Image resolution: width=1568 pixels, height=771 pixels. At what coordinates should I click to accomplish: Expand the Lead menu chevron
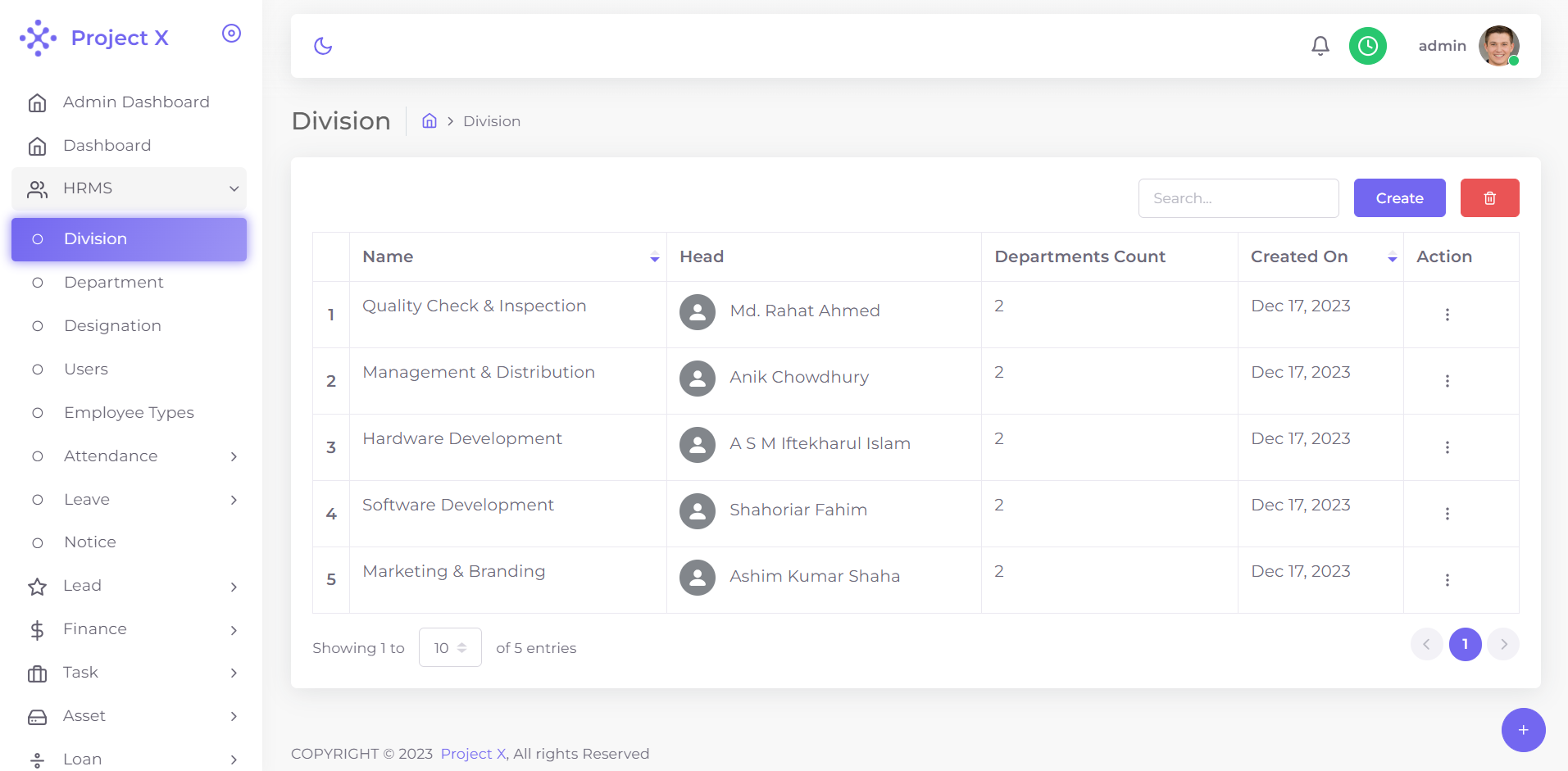(234, 587)
